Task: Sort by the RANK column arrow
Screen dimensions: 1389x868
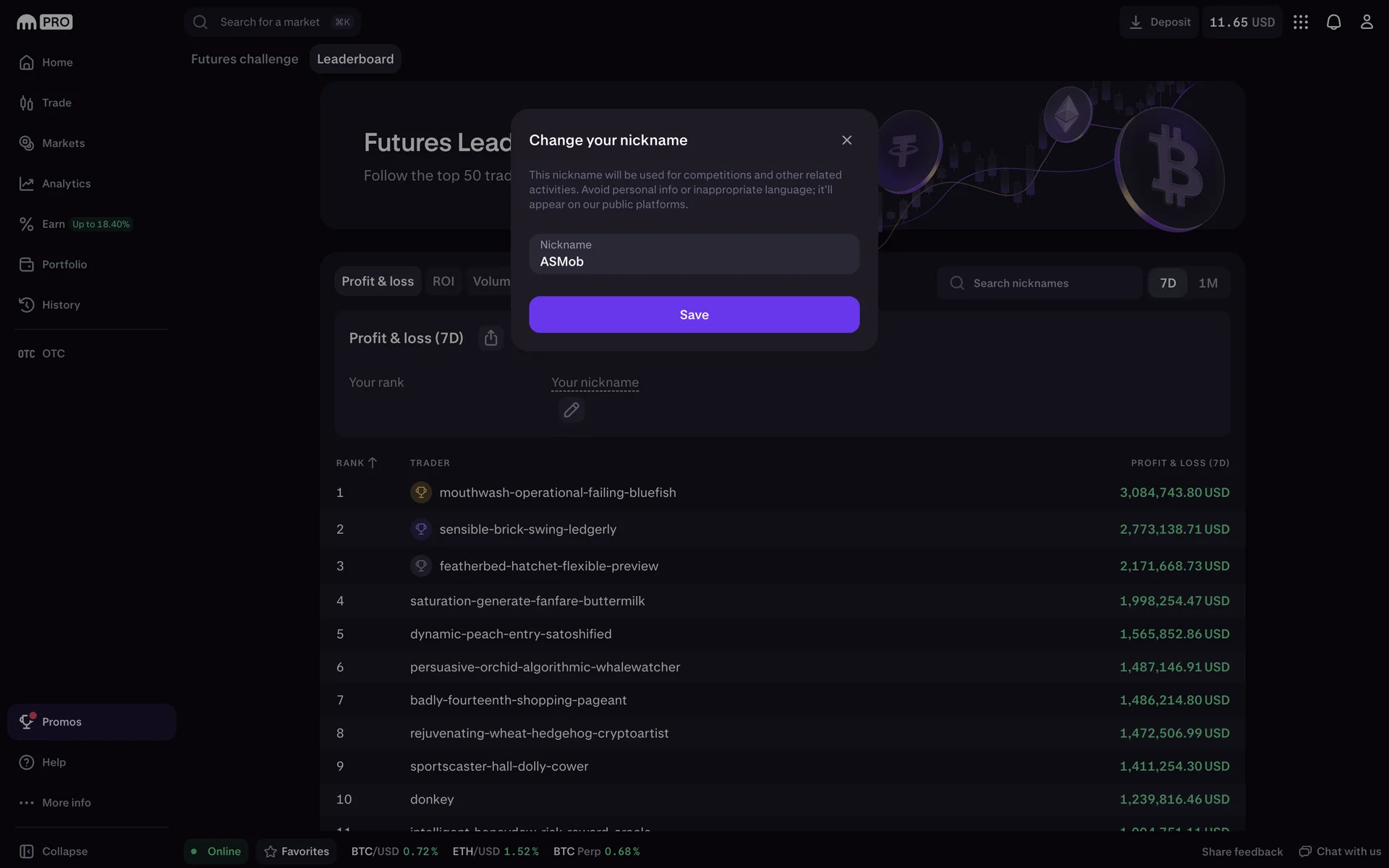Action: click(372, 463)
